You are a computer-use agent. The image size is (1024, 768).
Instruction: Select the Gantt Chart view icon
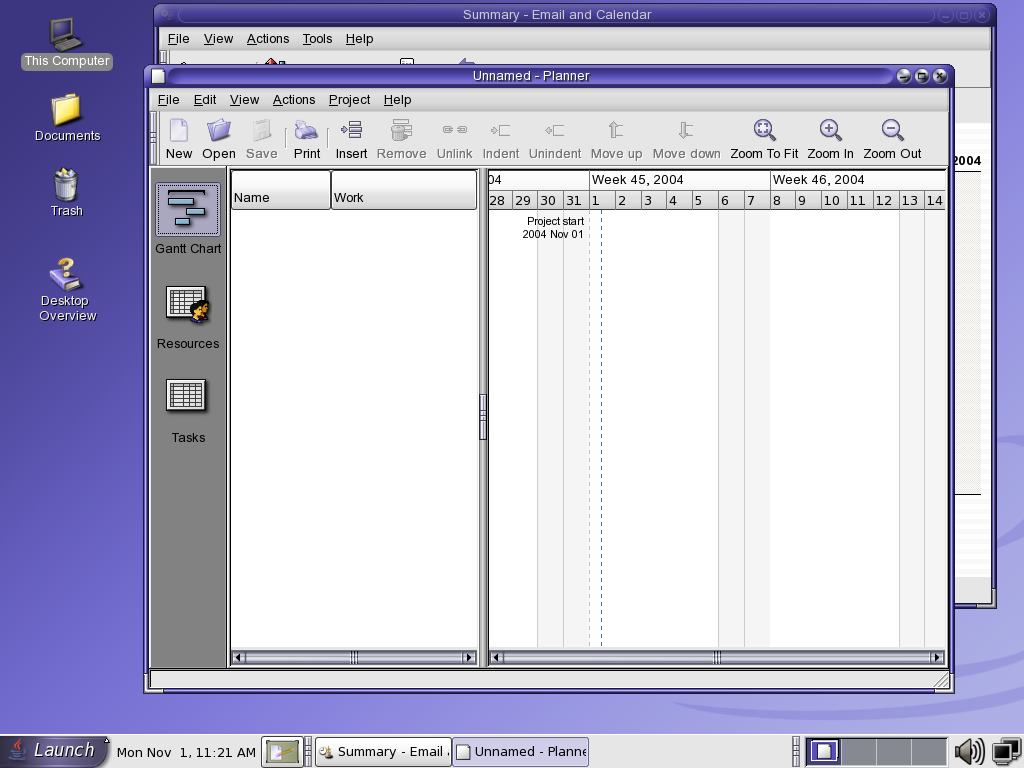[188, 210]
